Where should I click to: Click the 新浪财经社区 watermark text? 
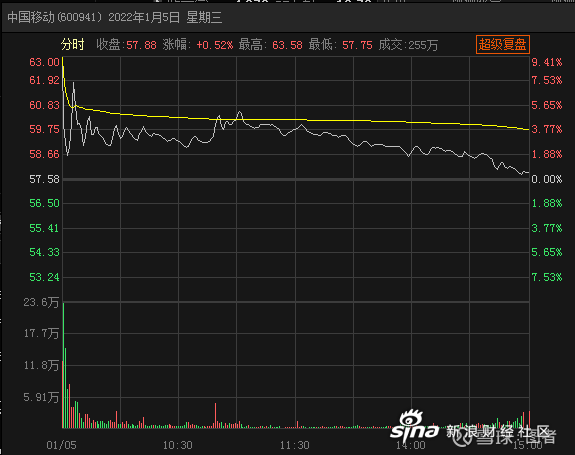tap(497, 432)
